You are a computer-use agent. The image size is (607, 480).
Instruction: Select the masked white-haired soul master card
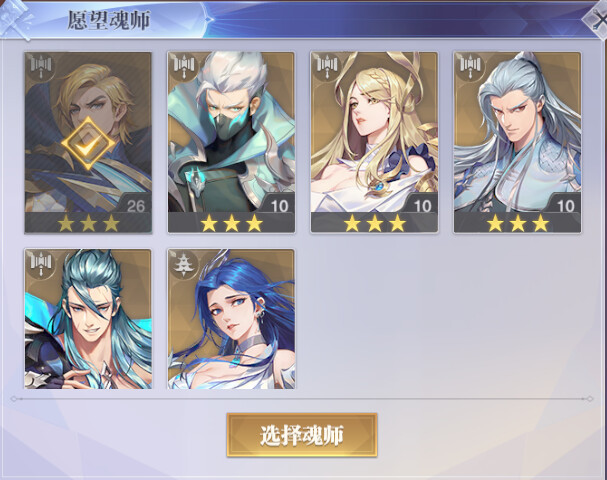[231, 142]
